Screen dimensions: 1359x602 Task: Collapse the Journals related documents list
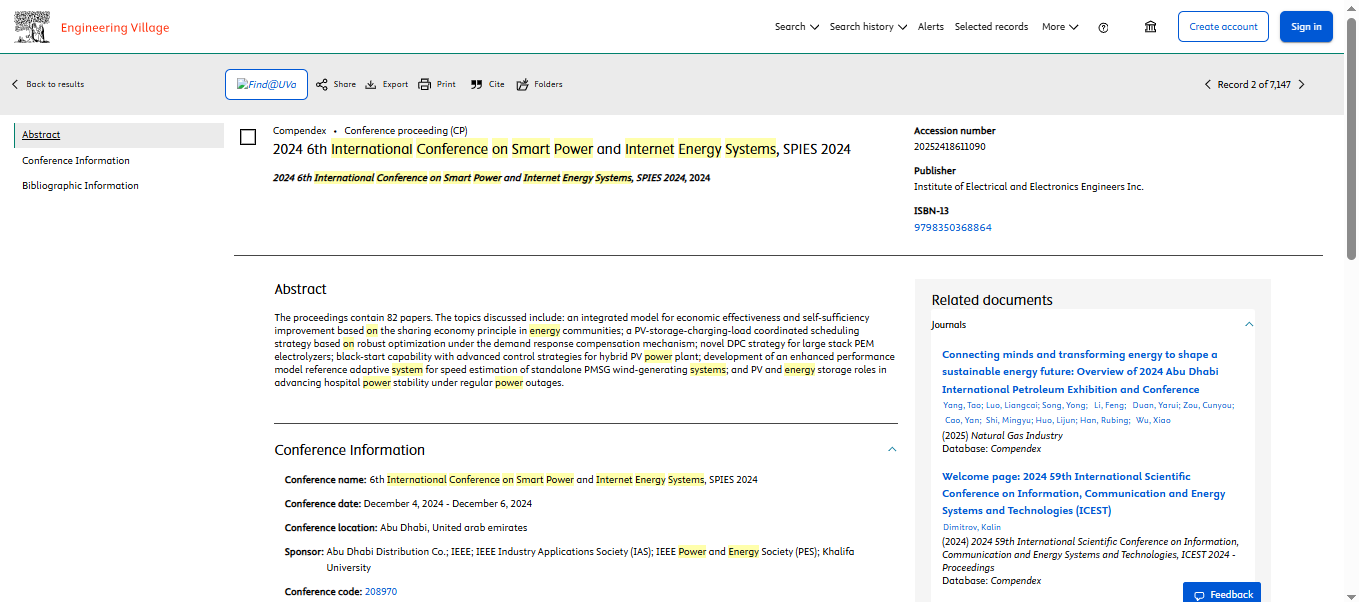[x=1248, y=325]
